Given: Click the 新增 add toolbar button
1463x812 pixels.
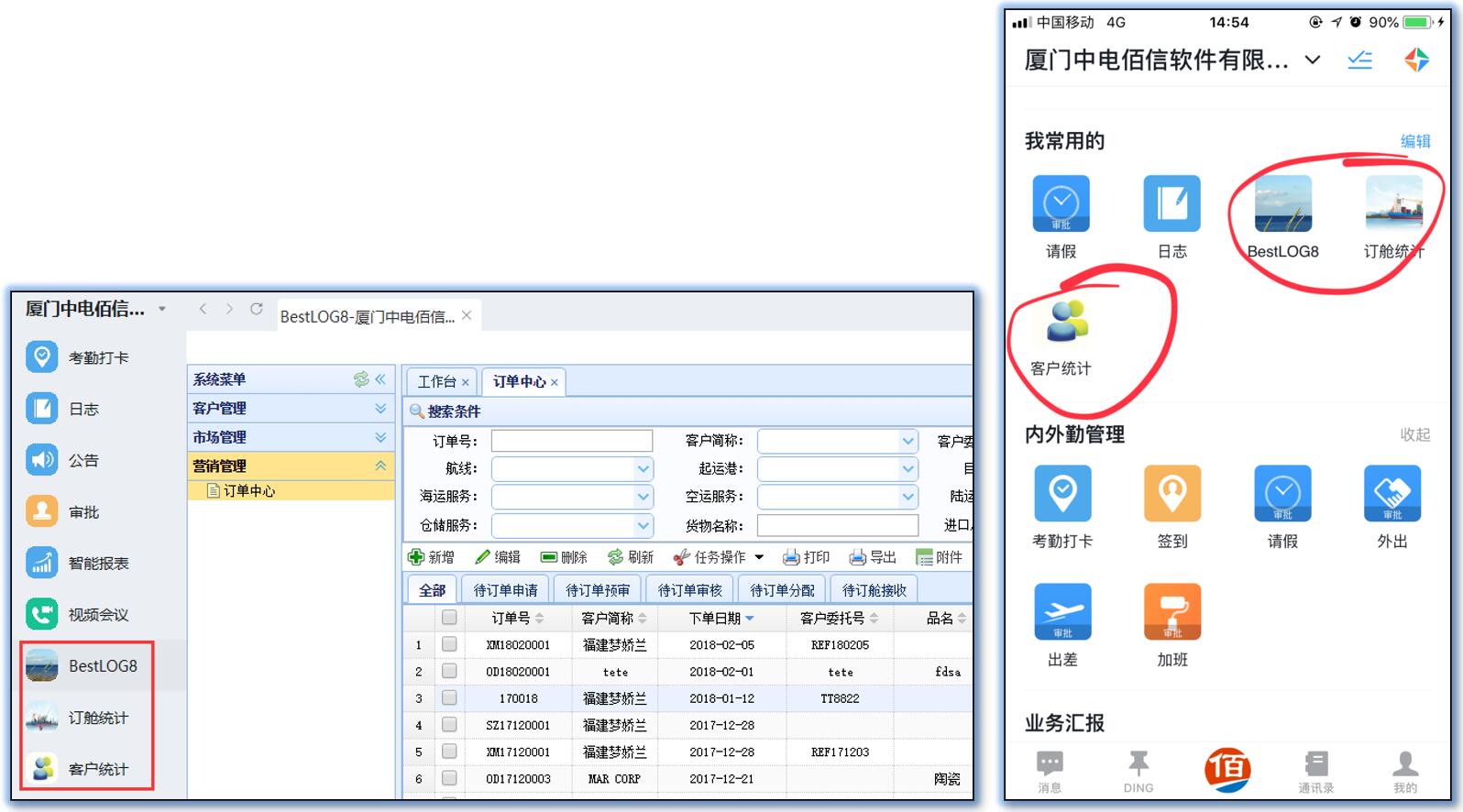Looking at the screenshot, I should tap(431, 557).
